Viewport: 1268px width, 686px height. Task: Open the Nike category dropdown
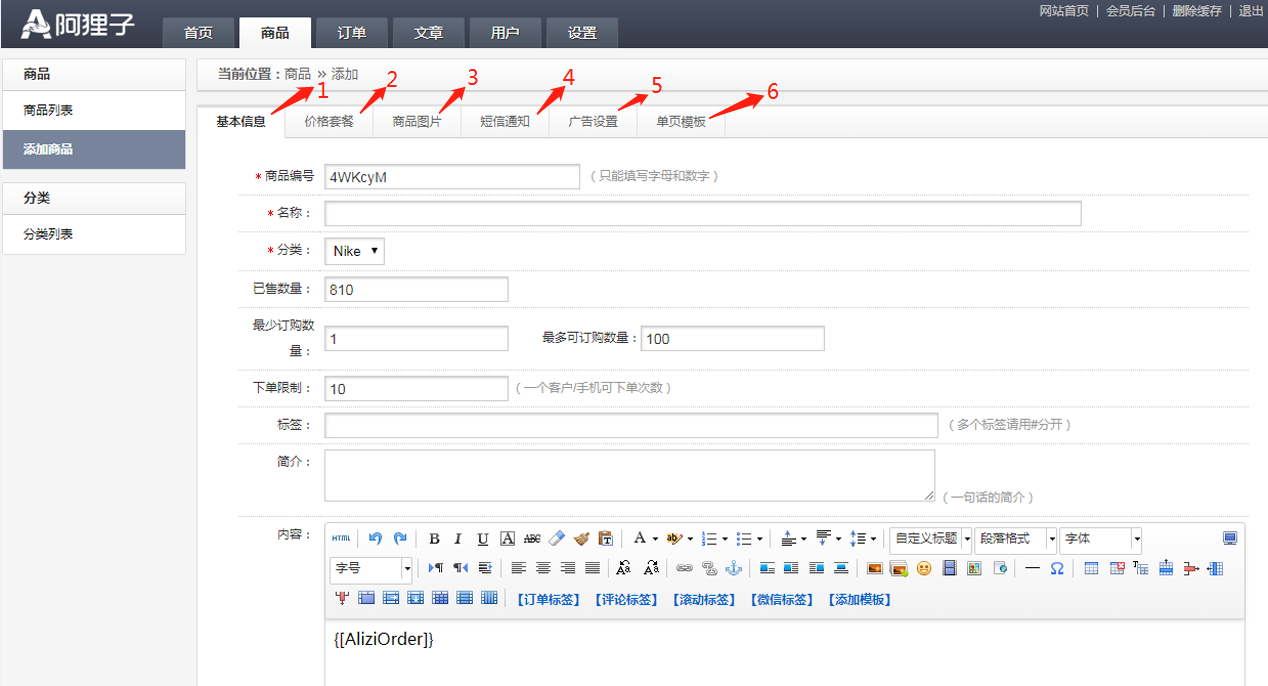click(355, 251)
